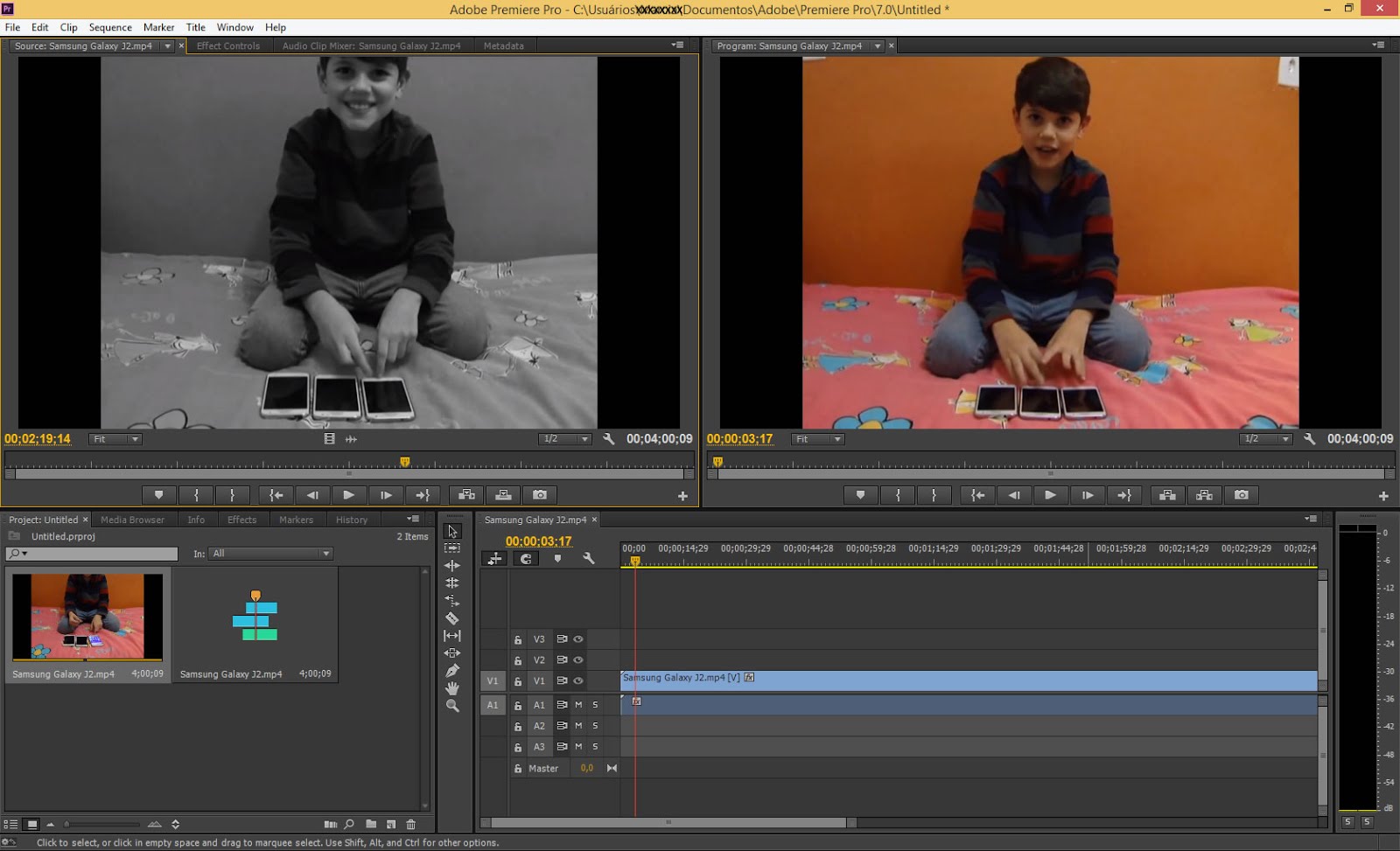1400x851 pixels.
Task: Create new bin in Project panel
Action: point(371,824)
